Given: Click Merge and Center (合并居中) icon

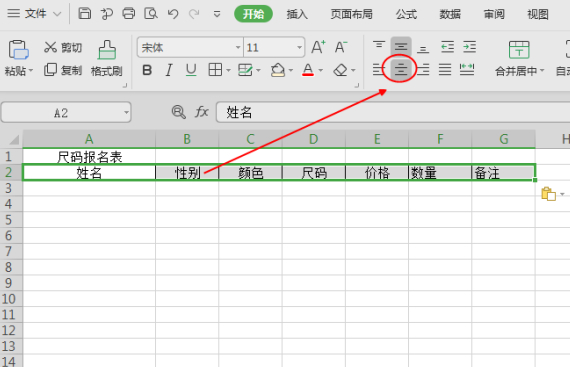Looking at the screenshot, I should tap(519, 50).
